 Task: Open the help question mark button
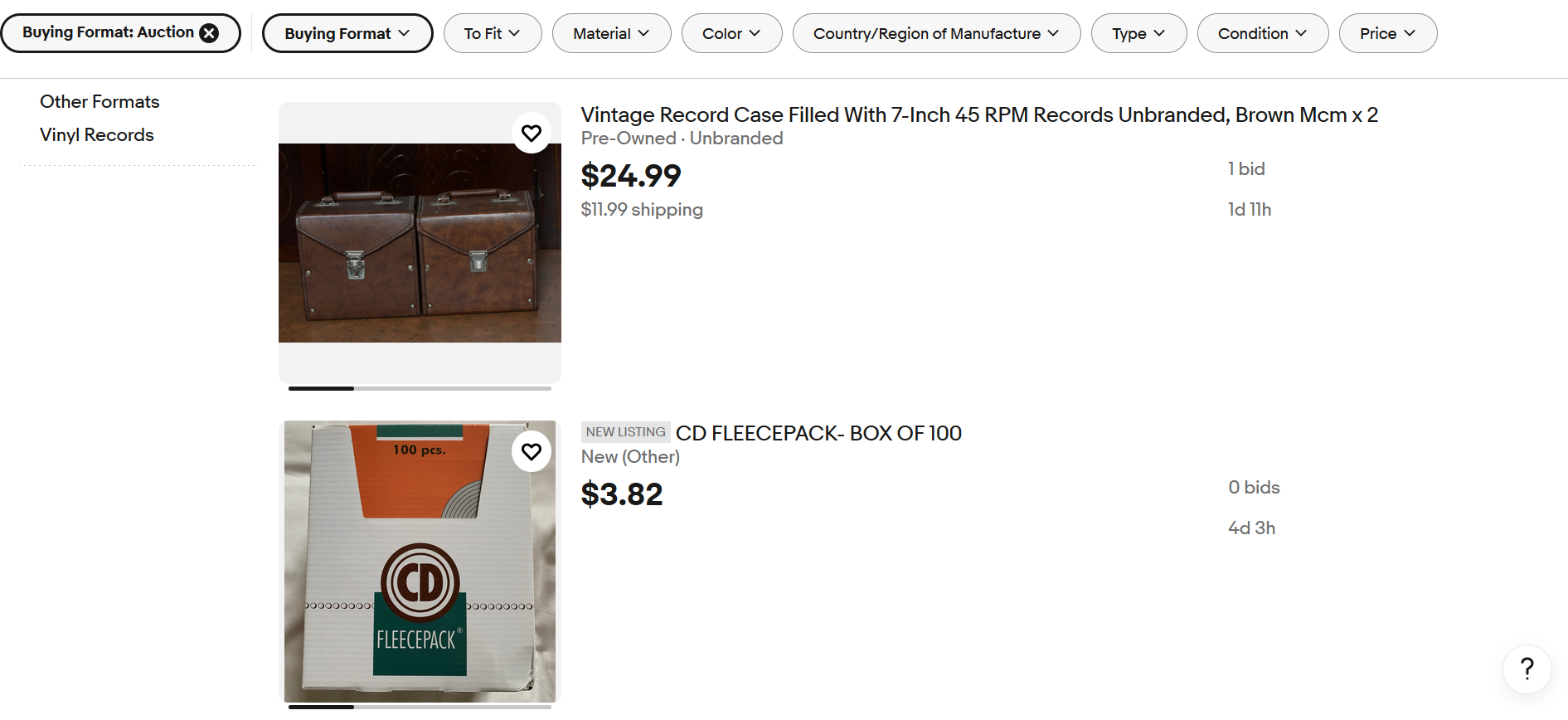tap(1527, 669)
